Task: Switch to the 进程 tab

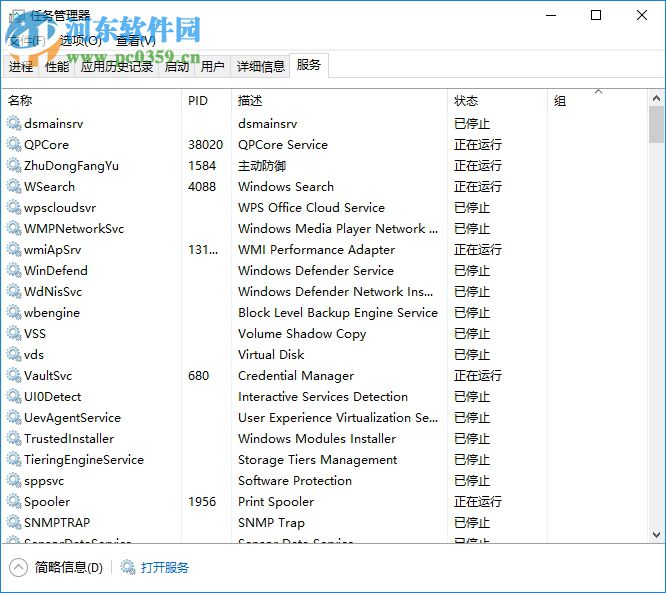Action: tap(21, 66)
